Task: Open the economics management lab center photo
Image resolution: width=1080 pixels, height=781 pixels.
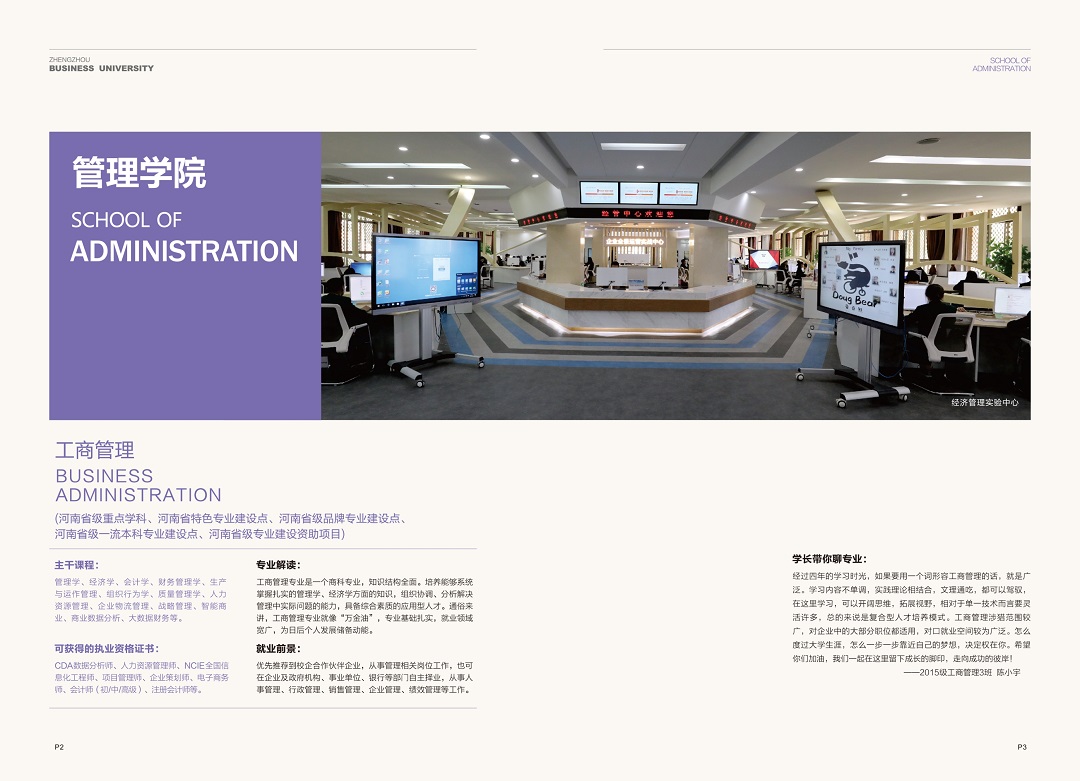Action: pos(676,275)
